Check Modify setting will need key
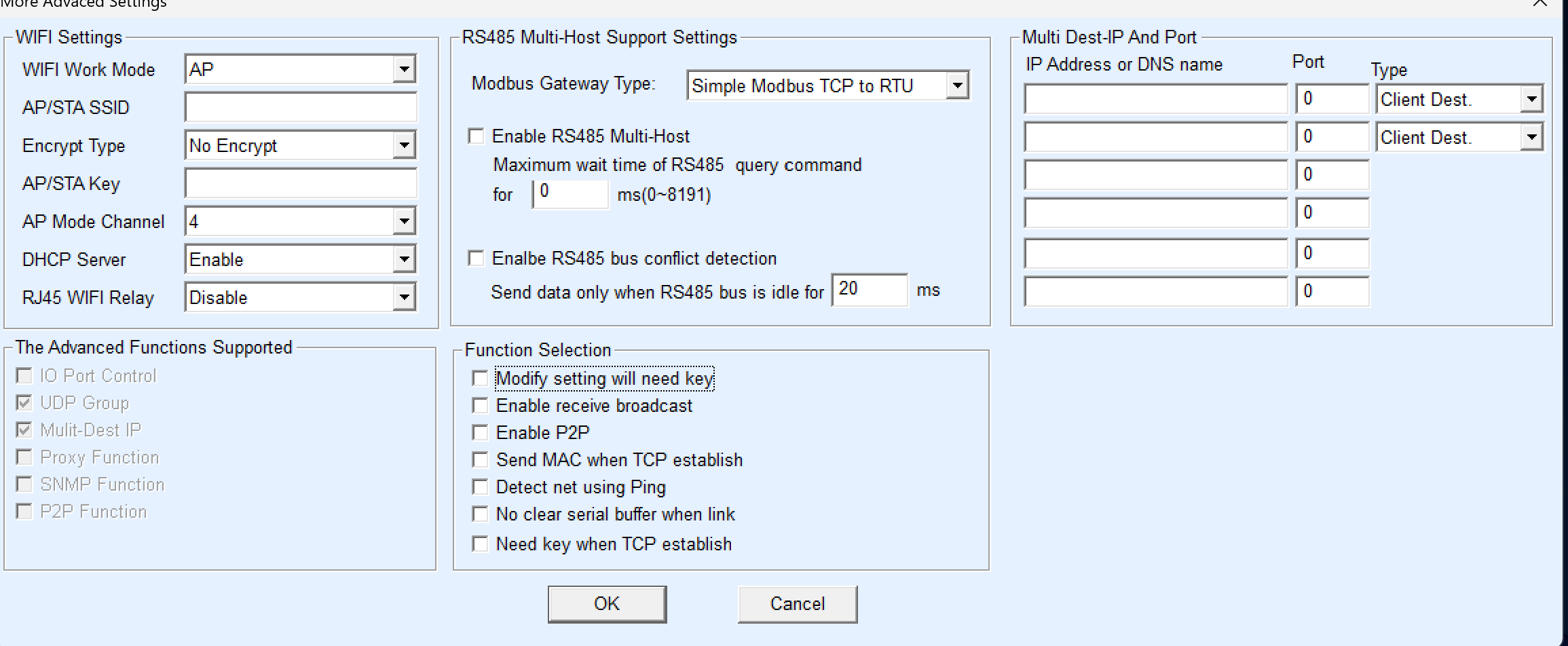This screenshot has height=646, width=1568. tap(480, 379)
